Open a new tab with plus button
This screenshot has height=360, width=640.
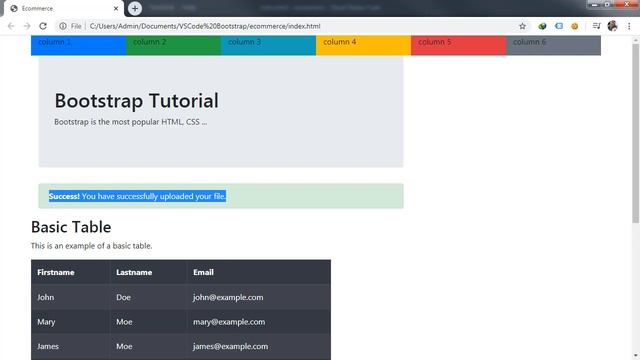click(x=135, y=8)
